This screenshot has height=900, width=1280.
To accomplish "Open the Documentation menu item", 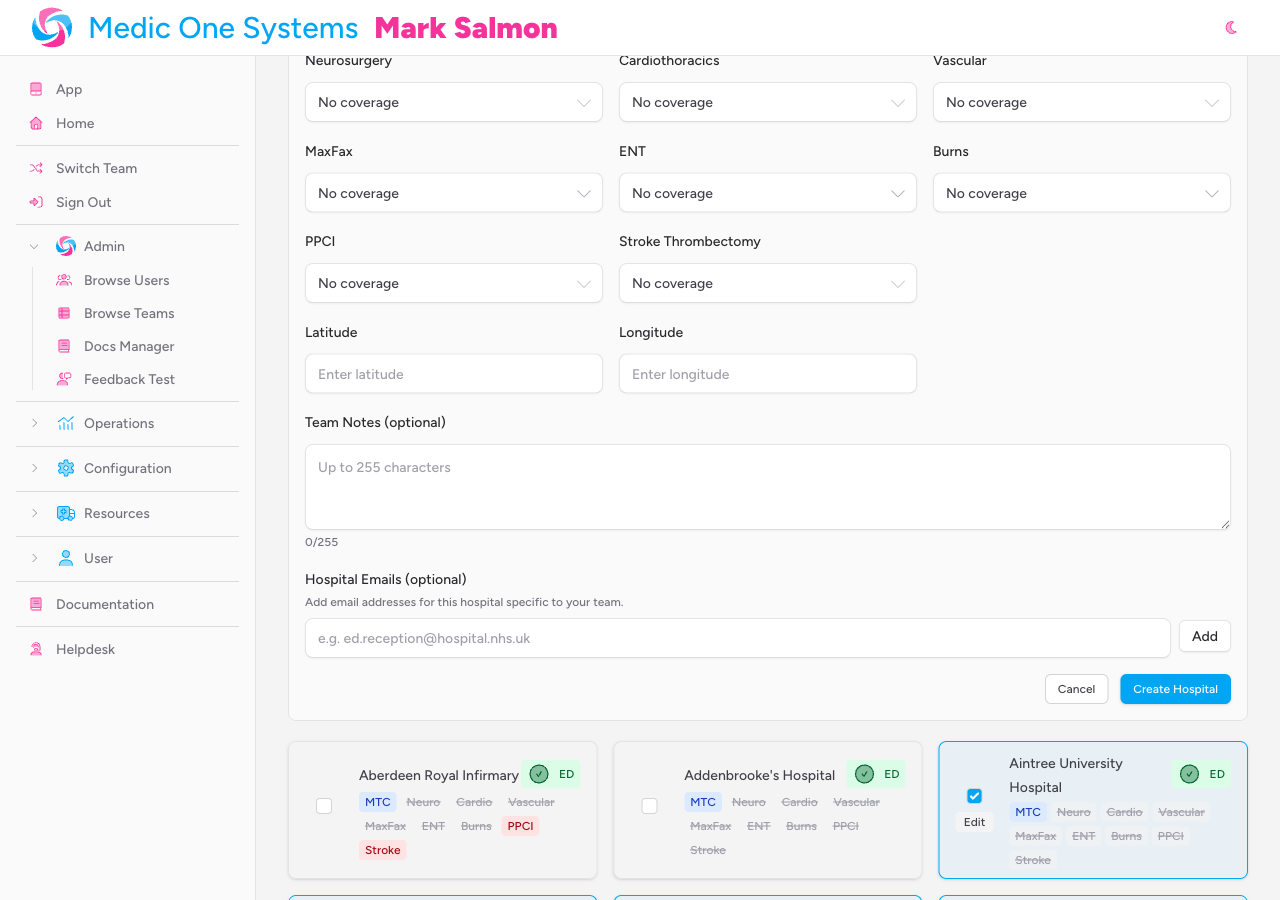I will point(105,604).
